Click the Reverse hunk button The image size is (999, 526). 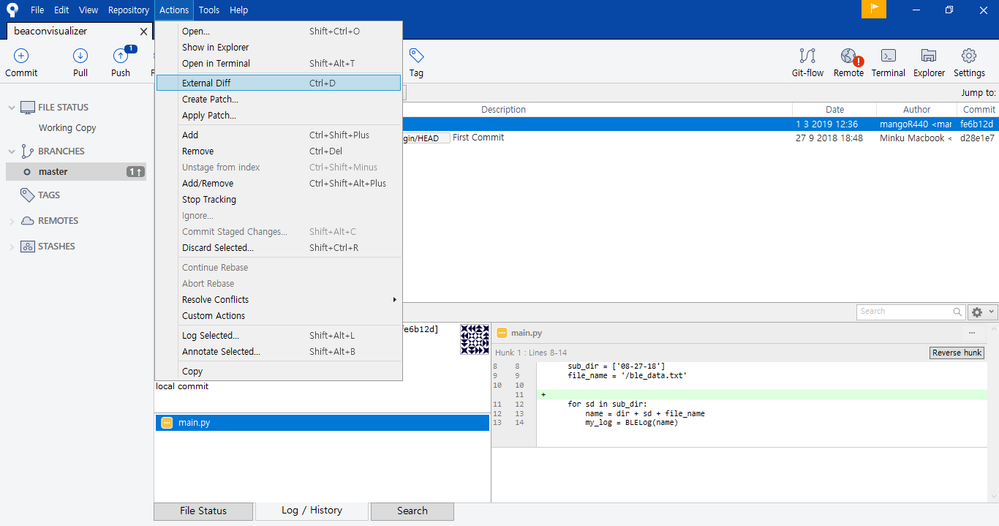[x=956, y=353]
